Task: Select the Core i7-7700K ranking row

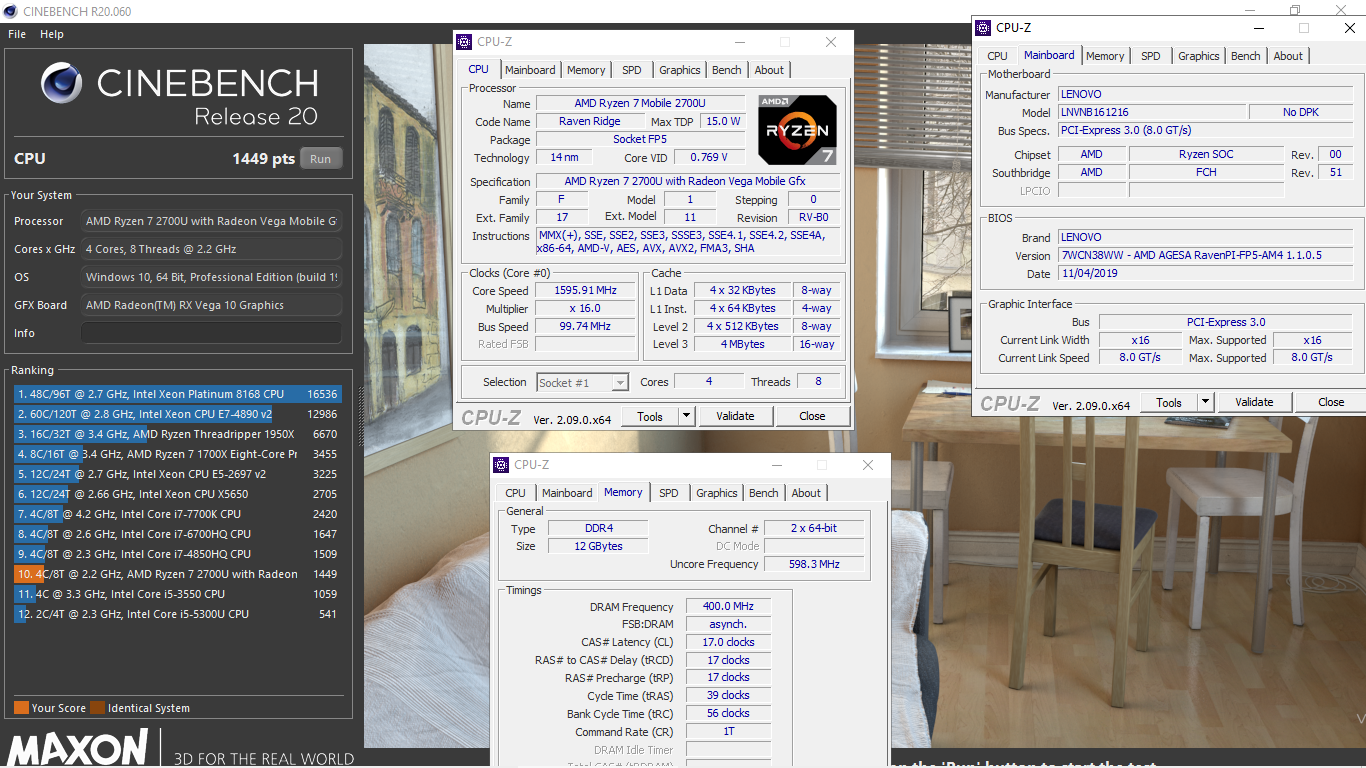Action: (177, 514)
